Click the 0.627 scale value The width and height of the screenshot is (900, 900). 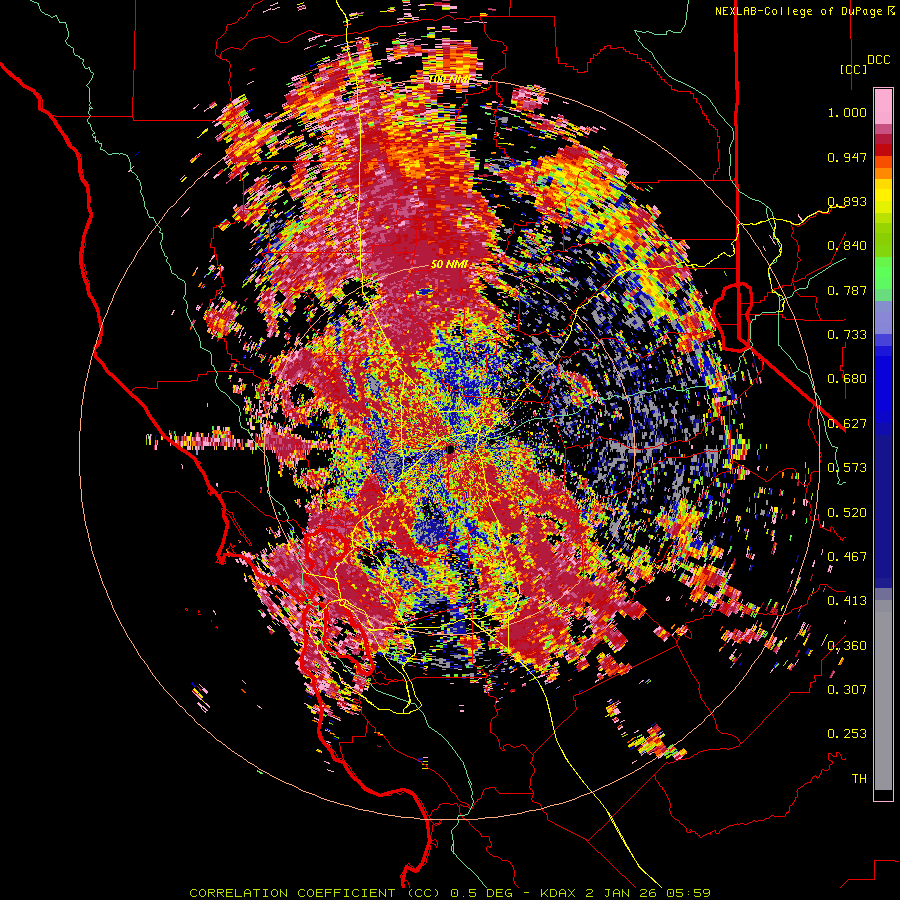847,424
